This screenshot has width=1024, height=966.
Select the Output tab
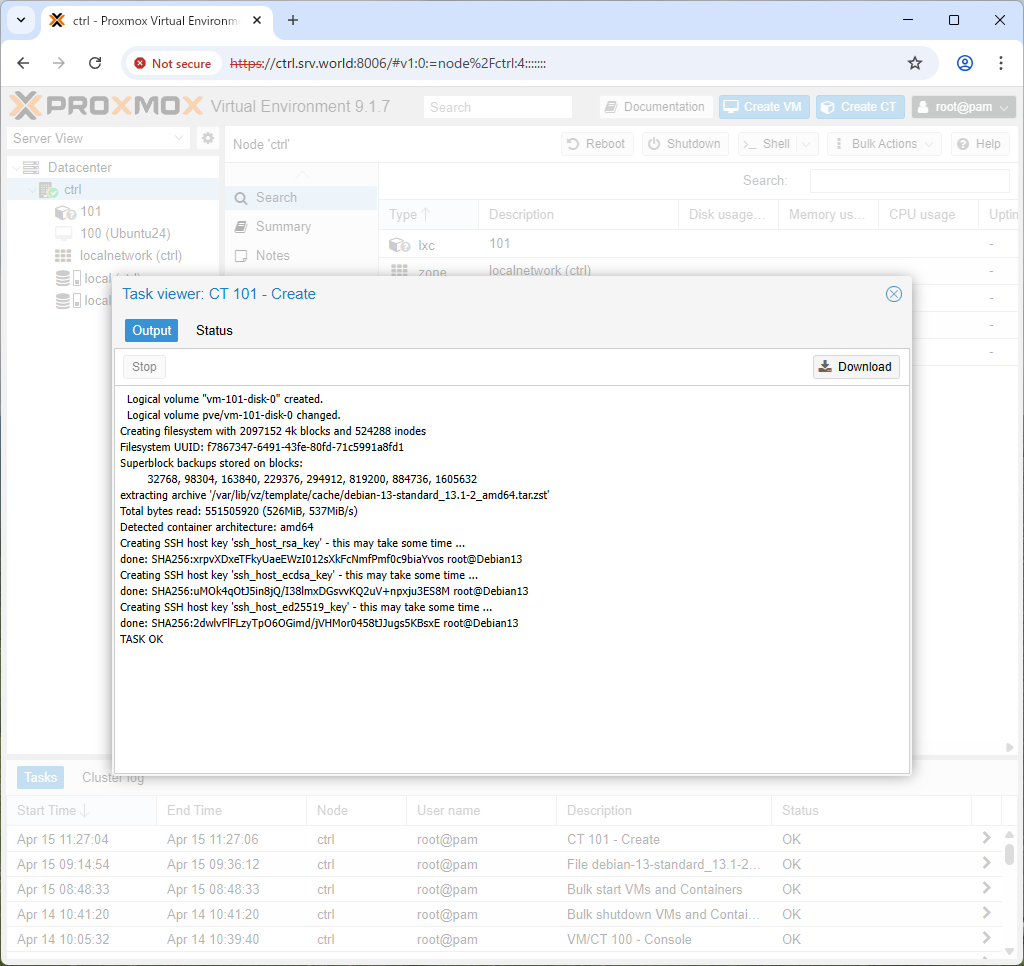(152, 330)
